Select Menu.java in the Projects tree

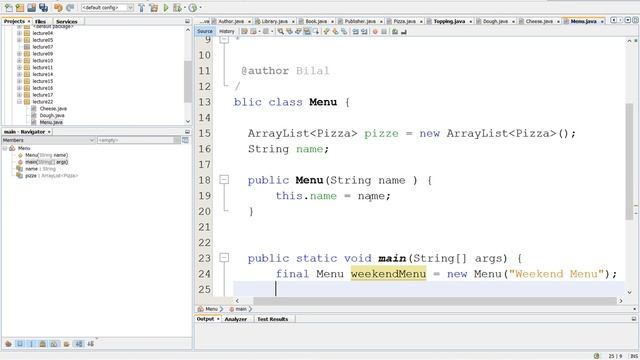51,122
